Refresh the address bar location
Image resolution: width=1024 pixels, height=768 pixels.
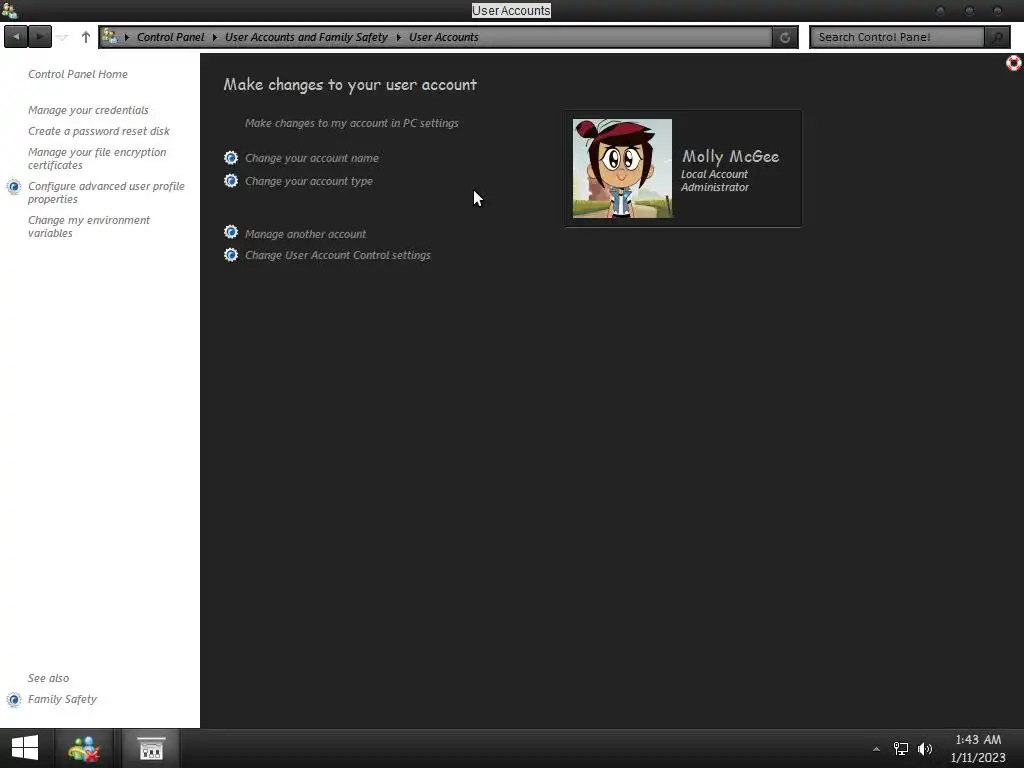[x=785, y=37]
